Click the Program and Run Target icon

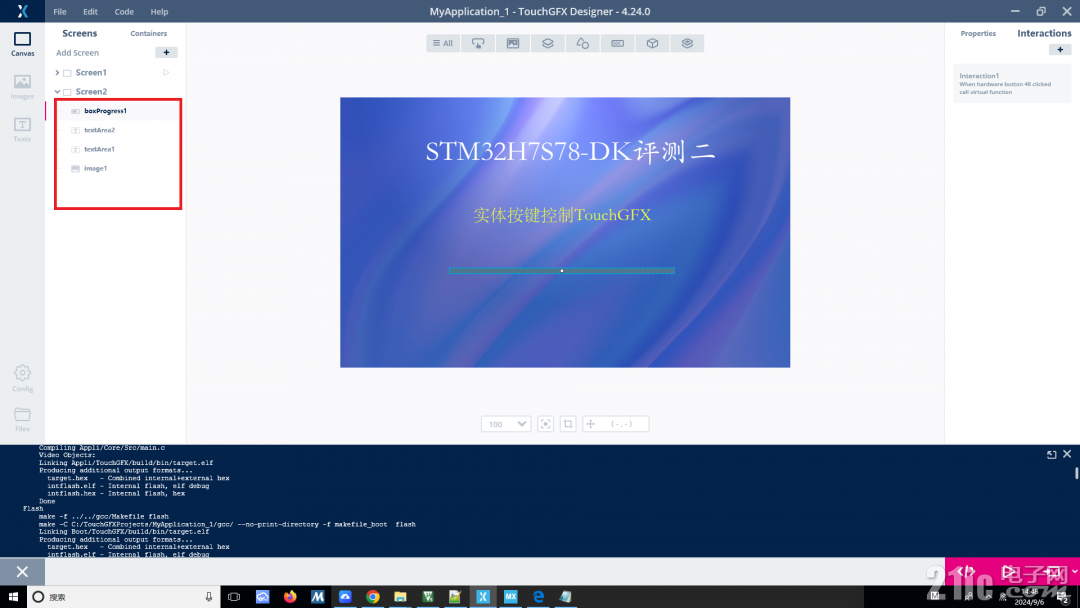pyautogui.click(x=1053, y=572)
